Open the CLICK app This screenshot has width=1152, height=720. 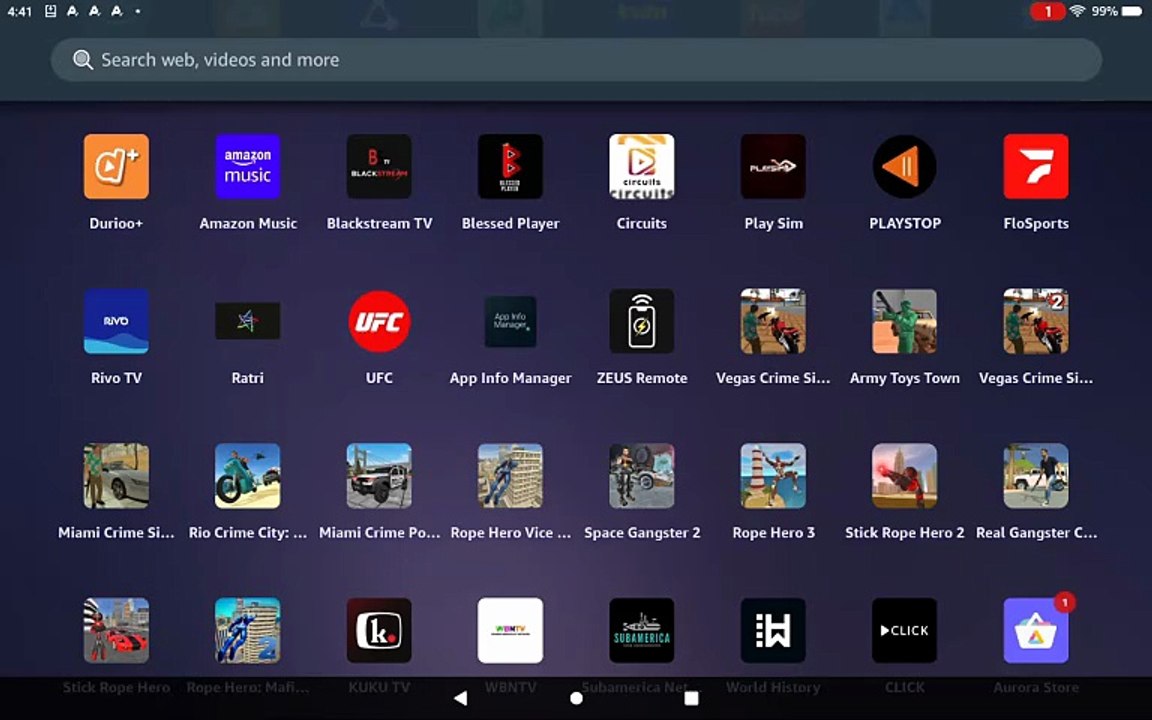904,630
